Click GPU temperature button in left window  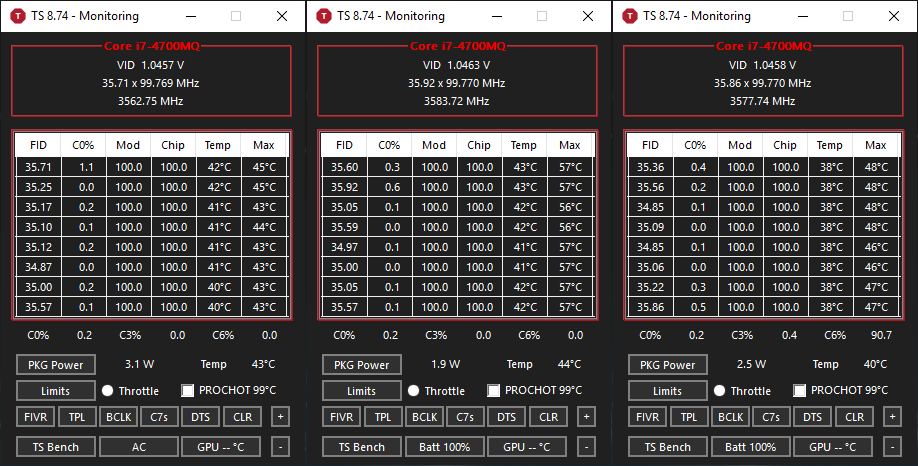coord(221,447)
